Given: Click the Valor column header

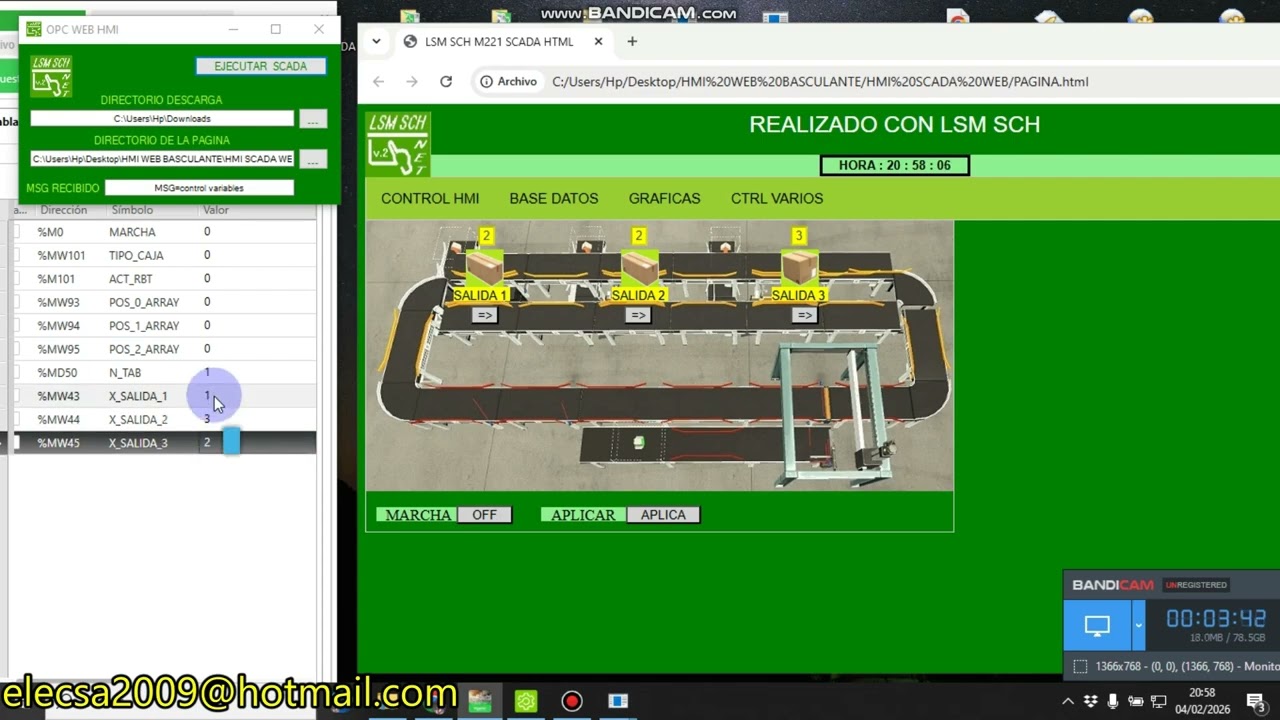Looking at the screenshot, I should 216,210.
